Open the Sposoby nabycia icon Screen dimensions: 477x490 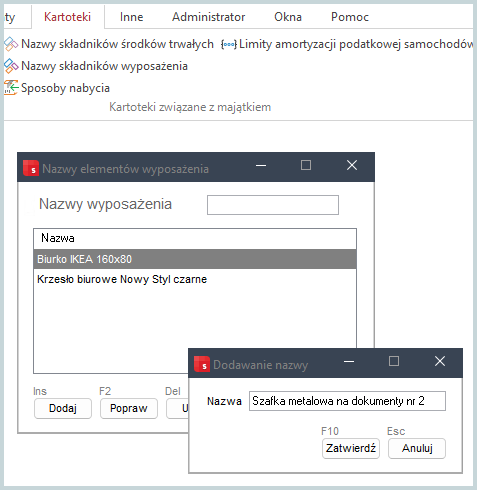pos(11,88)
